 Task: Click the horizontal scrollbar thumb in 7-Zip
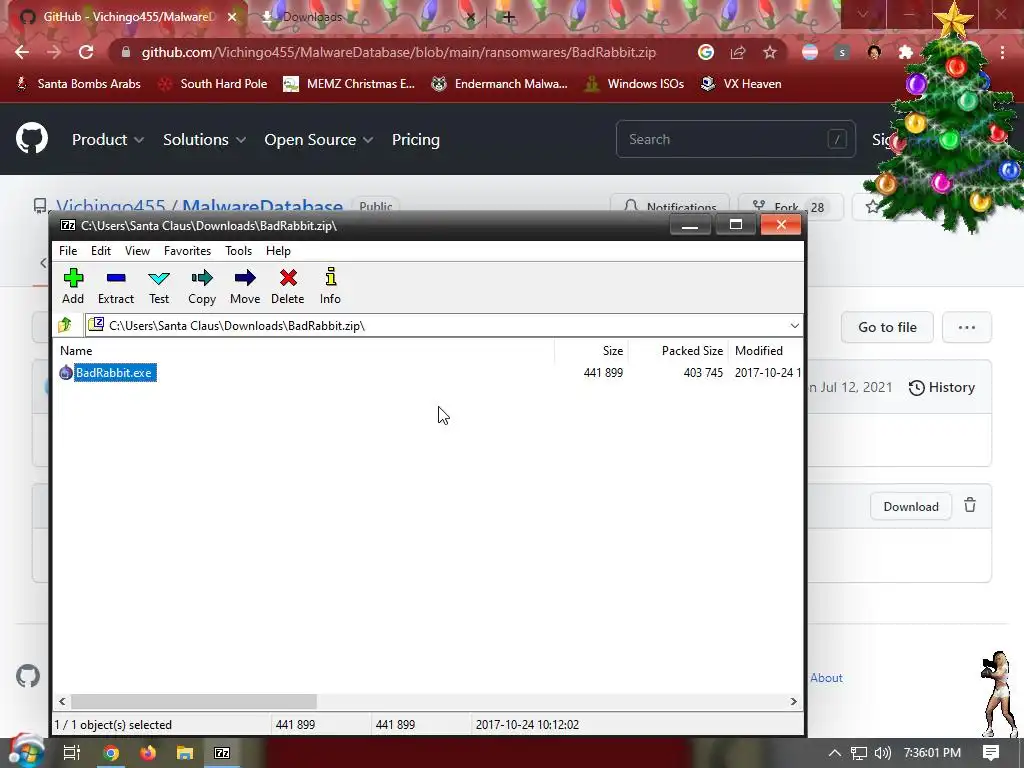(x=194, y=701)
